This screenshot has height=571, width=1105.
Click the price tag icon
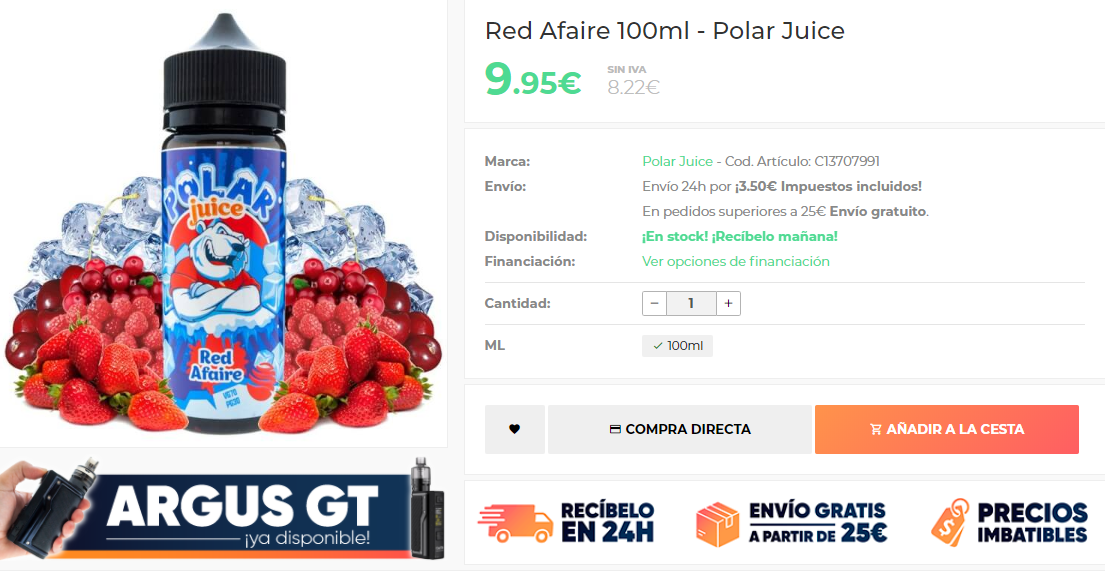(x=950, y=522)
